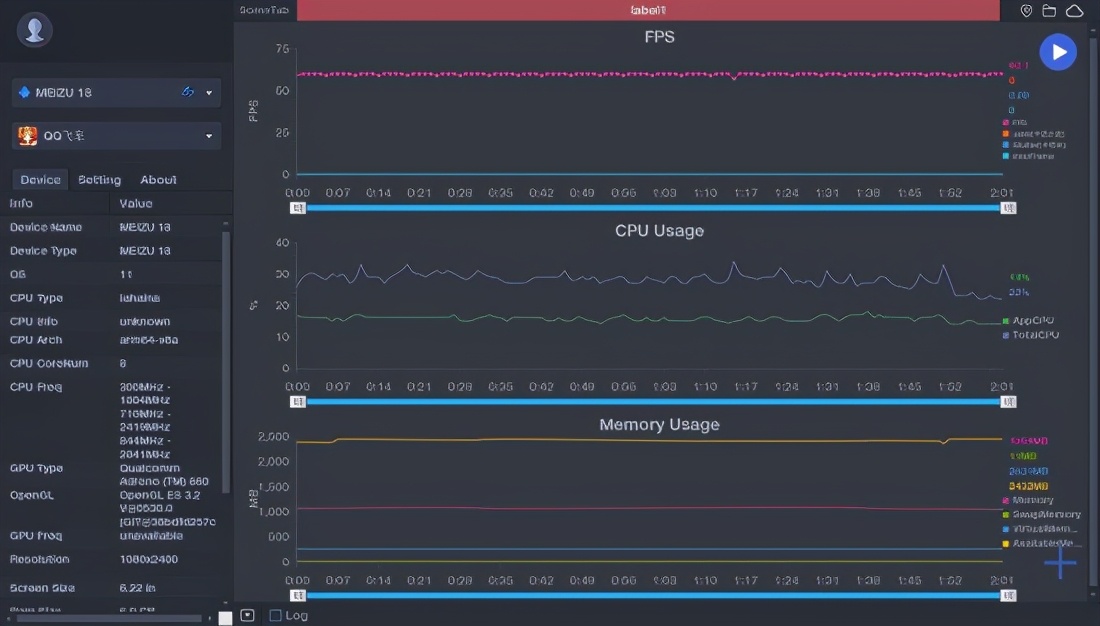Click the link icon beside MEIZU 18
Viewport: 1100px width, 626px height.
point(187,92)
